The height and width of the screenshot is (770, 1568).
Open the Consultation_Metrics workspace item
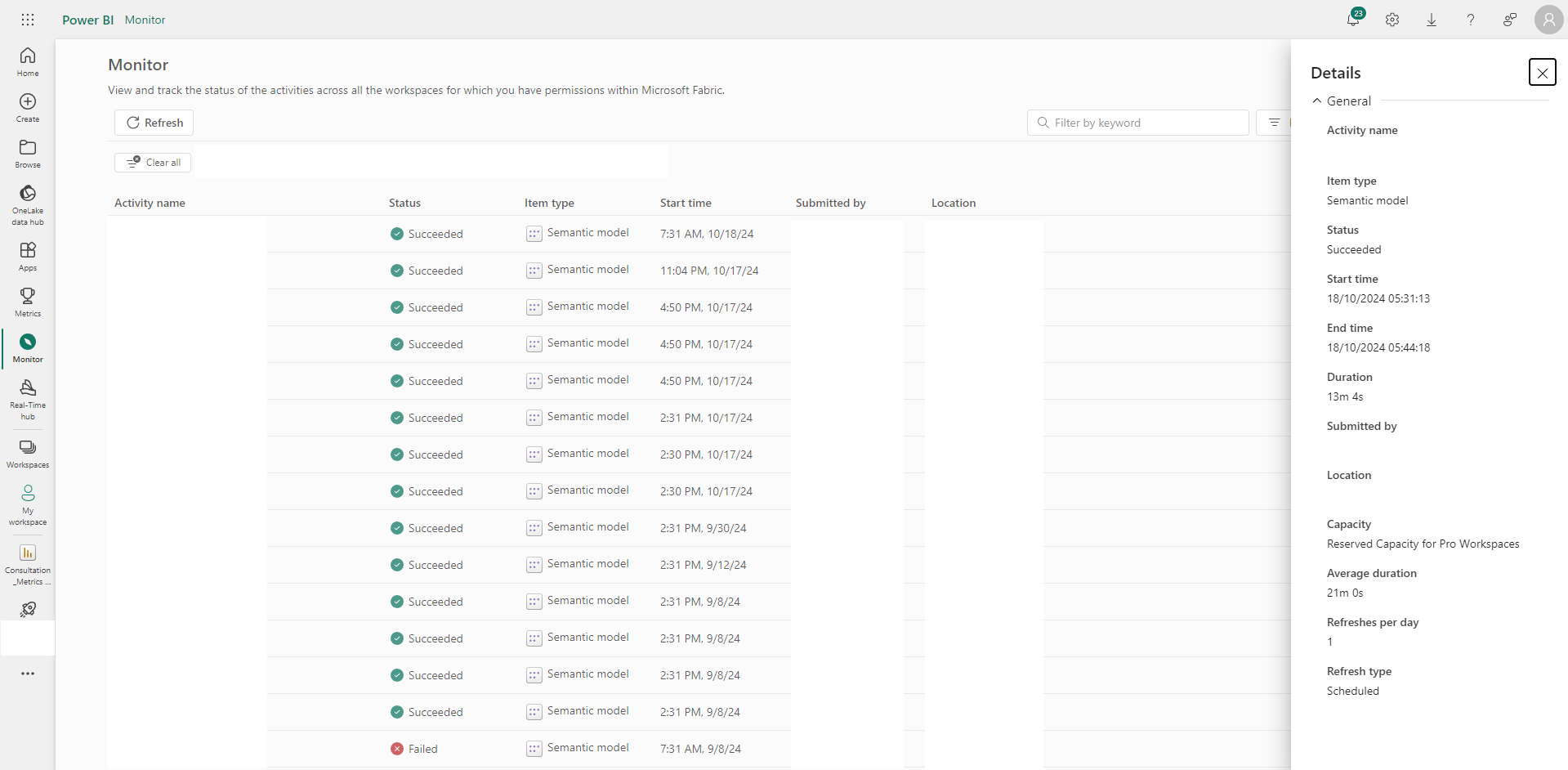pyautogui.click(x=28, y=564)
